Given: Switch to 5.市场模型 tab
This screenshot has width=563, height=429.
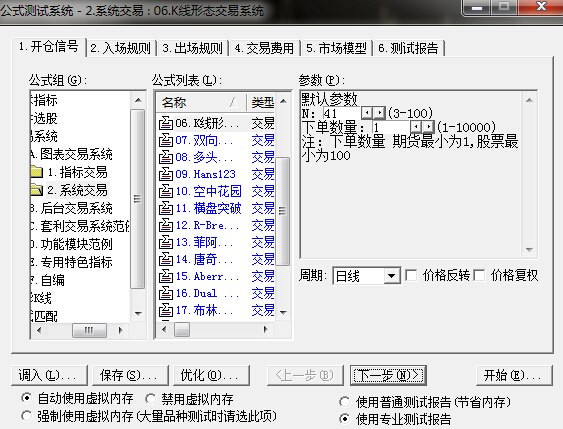Looking at the screenshot, I should tap(336, 48).
